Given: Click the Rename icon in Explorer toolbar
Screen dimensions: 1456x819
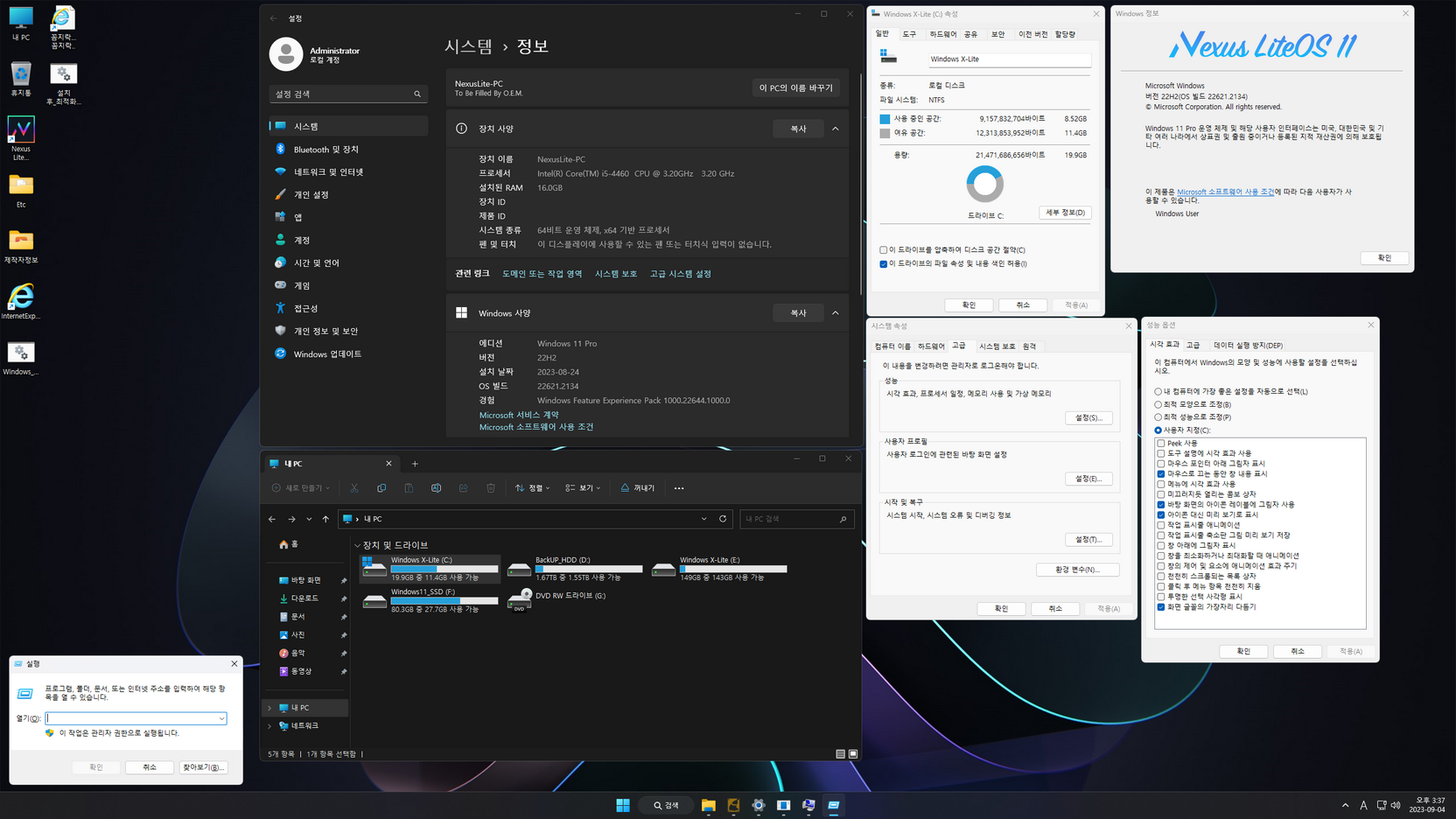Looking at the screenshot, I should click(436, 488).
